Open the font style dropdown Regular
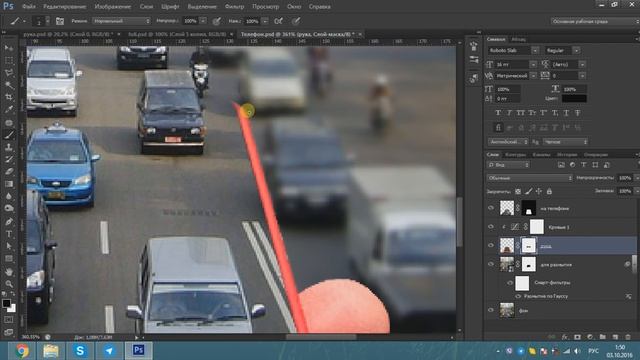Screen dimensions: 640x360 (576, 51)
